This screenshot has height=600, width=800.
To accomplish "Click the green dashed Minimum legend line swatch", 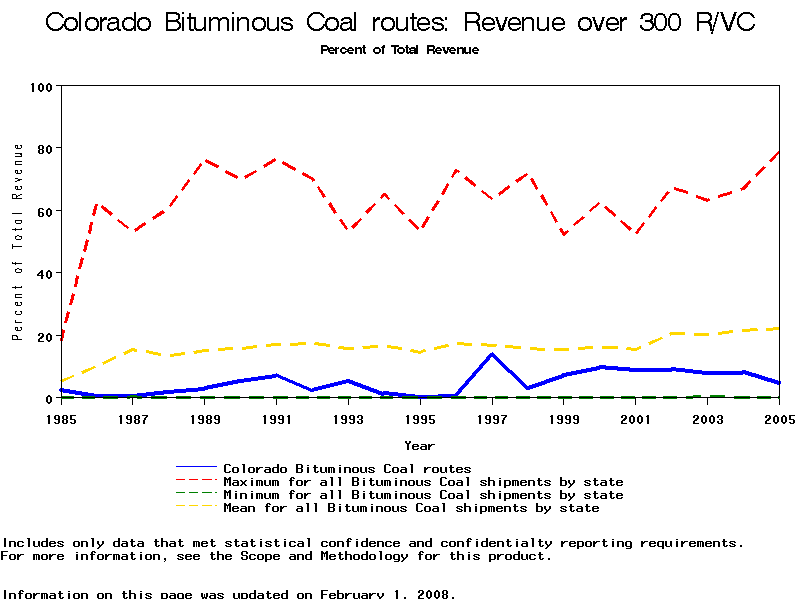I will 196,494.
